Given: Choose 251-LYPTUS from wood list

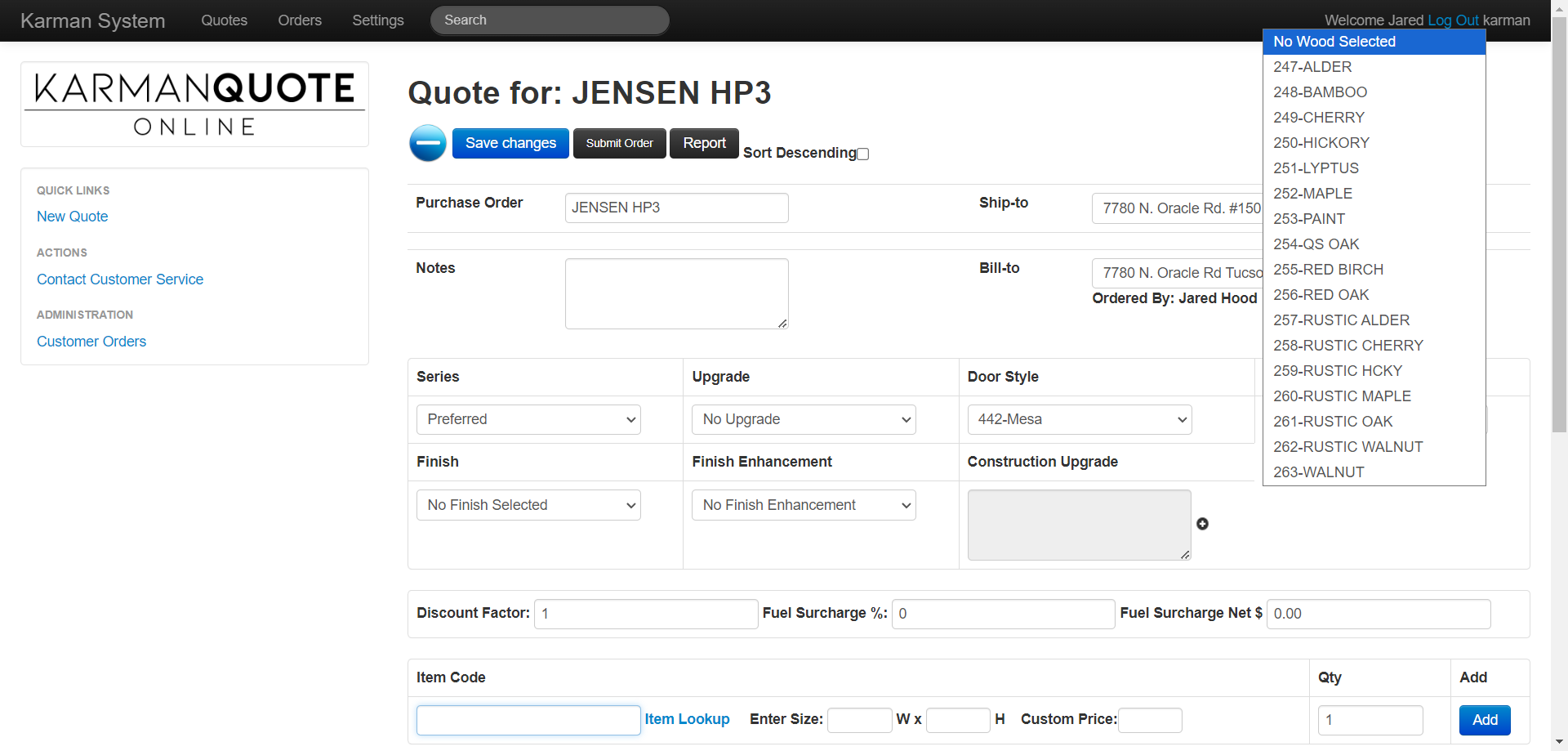Looking at the screenshot, I should [x=1374, y=168].
